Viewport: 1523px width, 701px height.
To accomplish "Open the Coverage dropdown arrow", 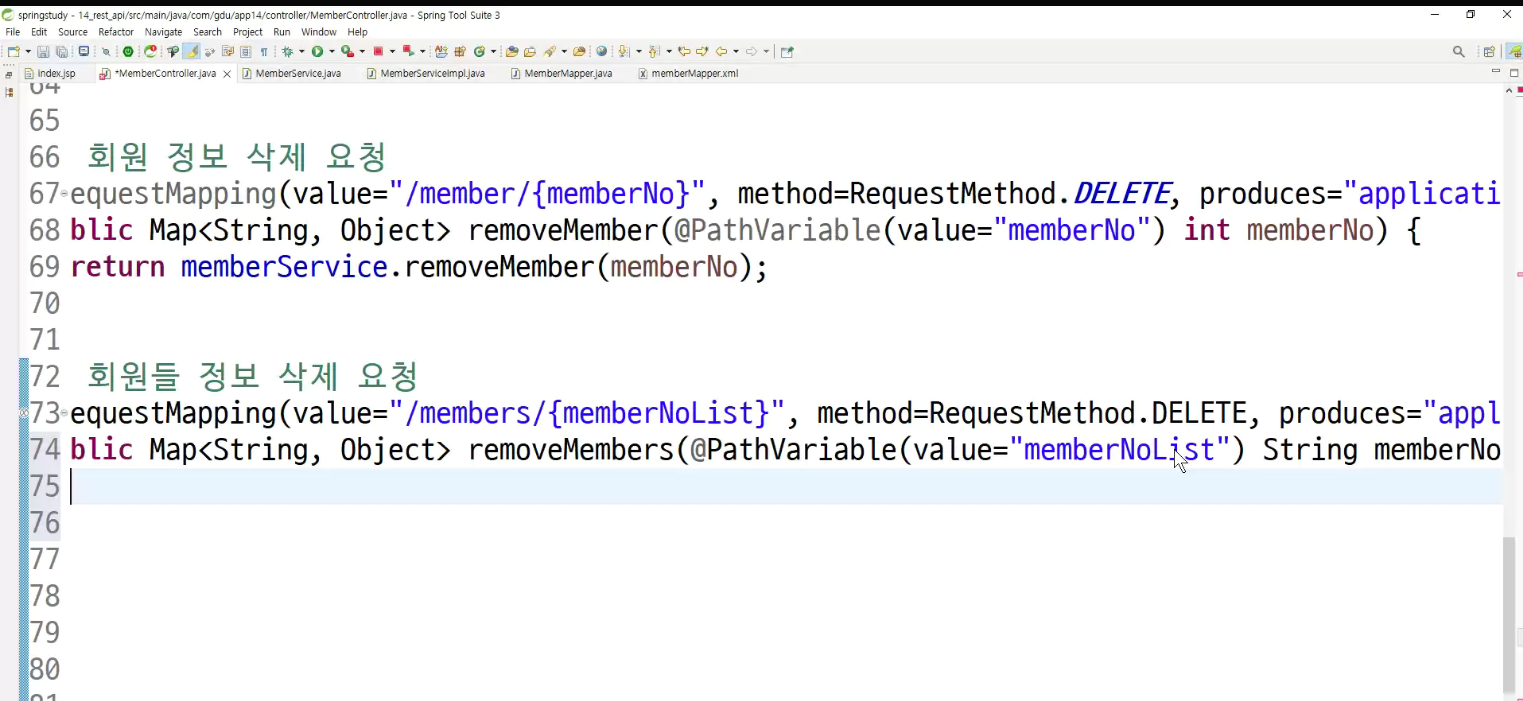I will 362,51.
